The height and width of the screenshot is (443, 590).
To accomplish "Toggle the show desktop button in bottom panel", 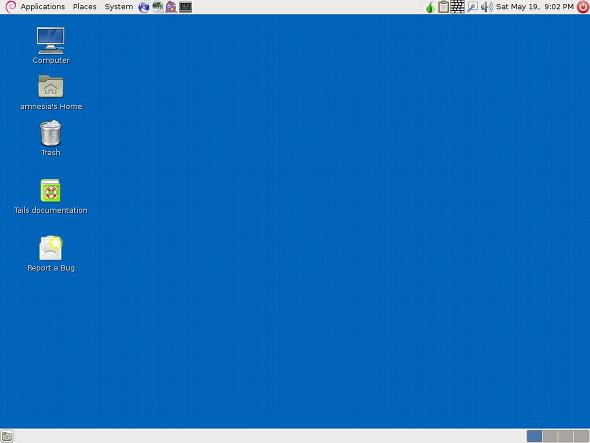I will (x=7, y=437).
